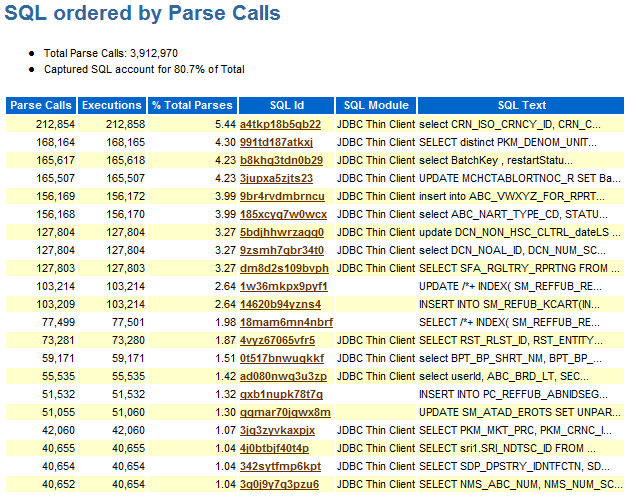The image size is (637, 502).
Task: Follow link 18mam6mn4nbrf
Action: [286, 322]
